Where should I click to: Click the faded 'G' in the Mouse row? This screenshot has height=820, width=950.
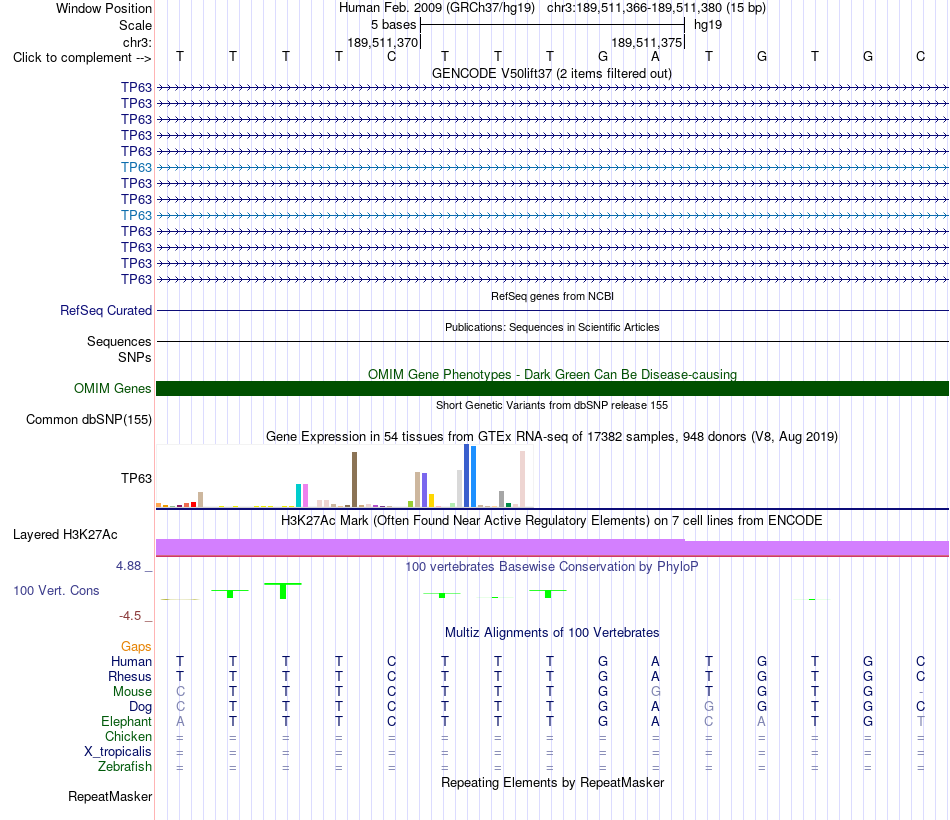655,692
